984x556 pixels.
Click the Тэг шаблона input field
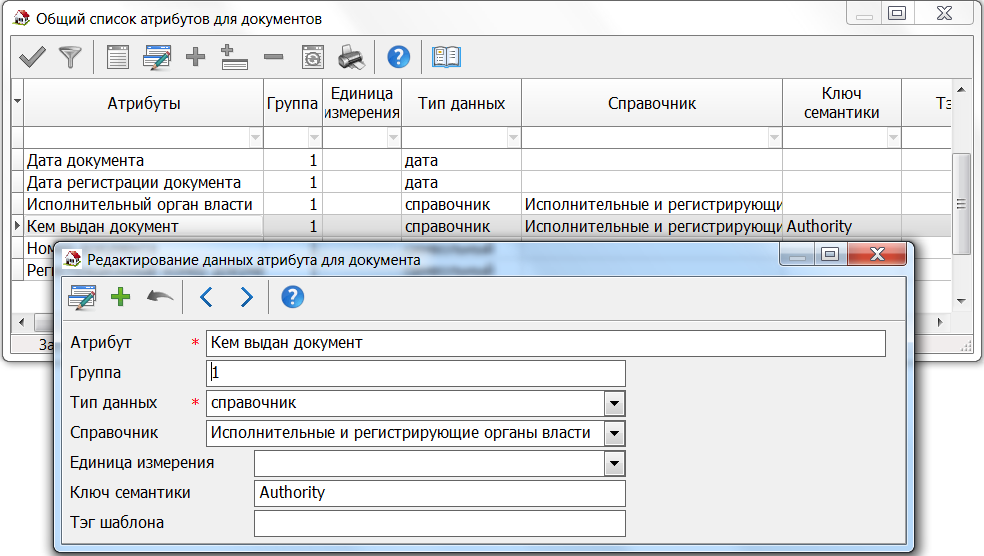pos(440,523)
